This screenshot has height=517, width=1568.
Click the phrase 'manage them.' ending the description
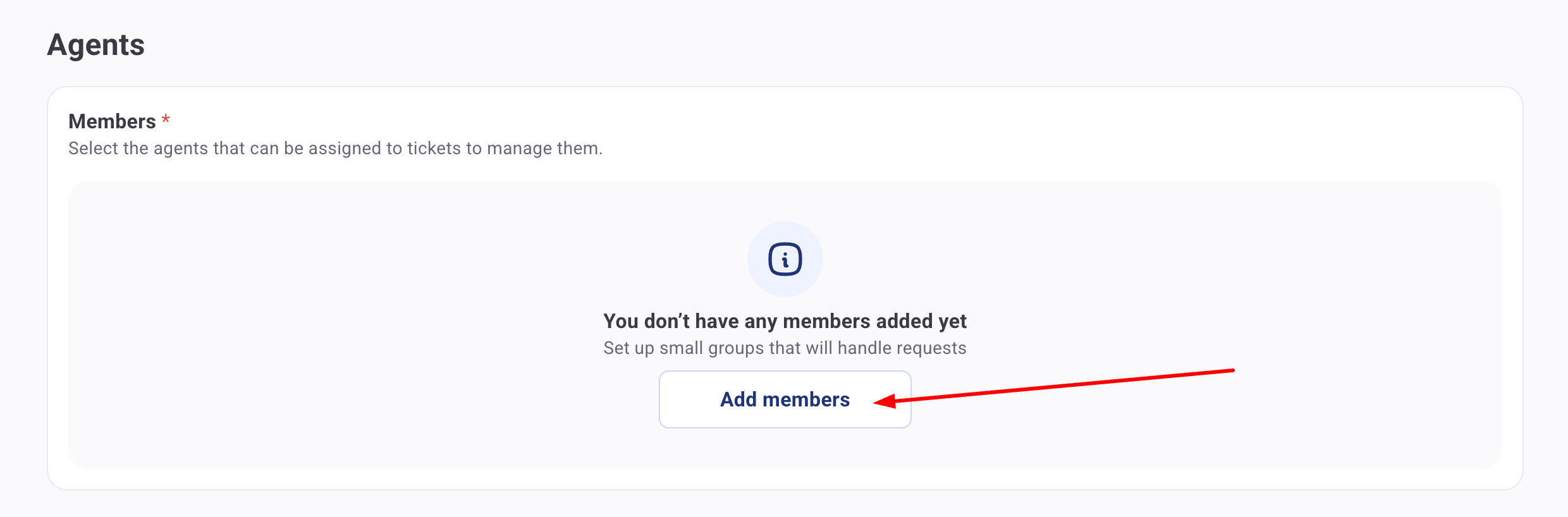click(545, 149)
